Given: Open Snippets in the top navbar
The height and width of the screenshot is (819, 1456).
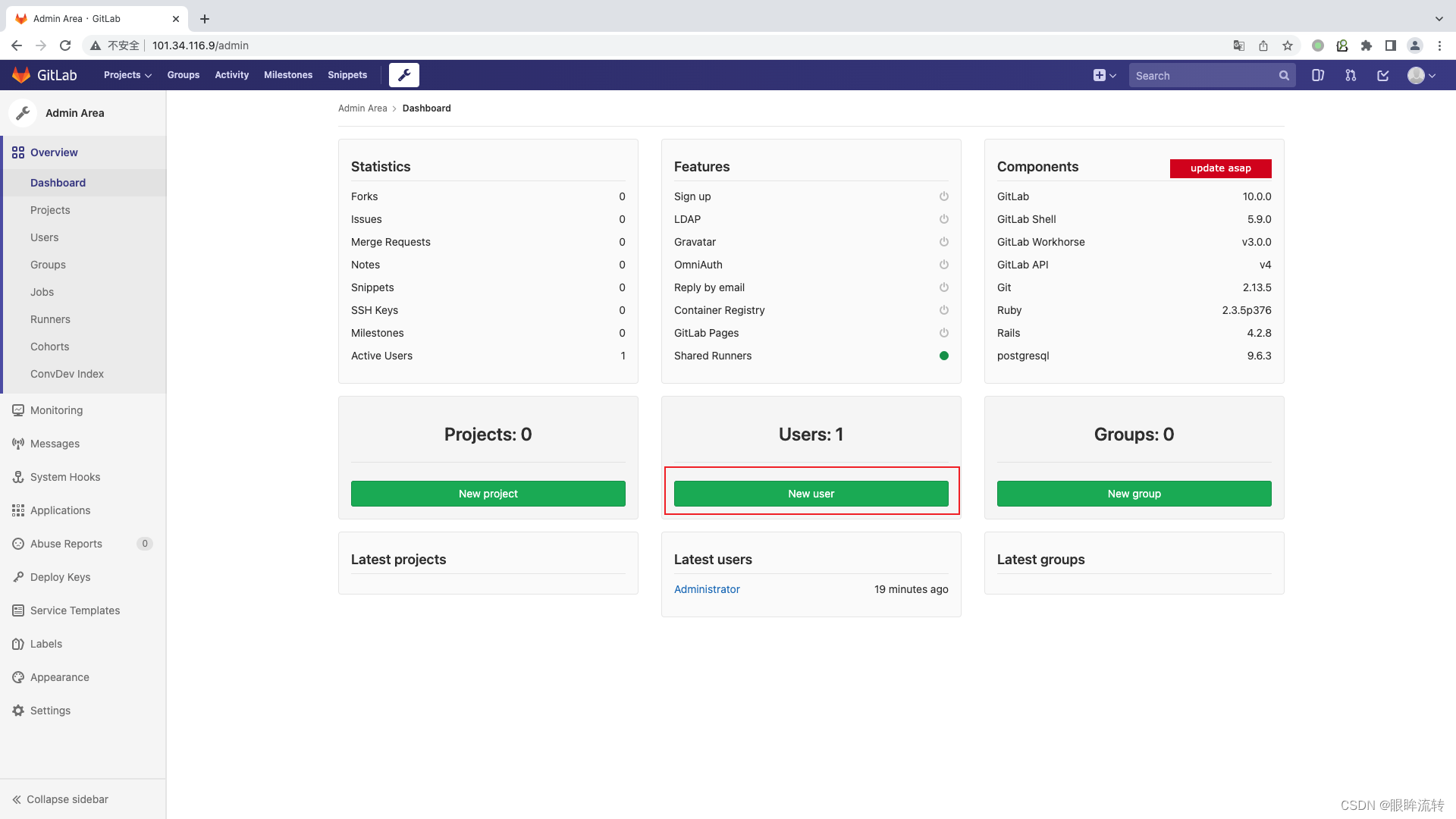Looking at the screenshot, I should 347,75.
